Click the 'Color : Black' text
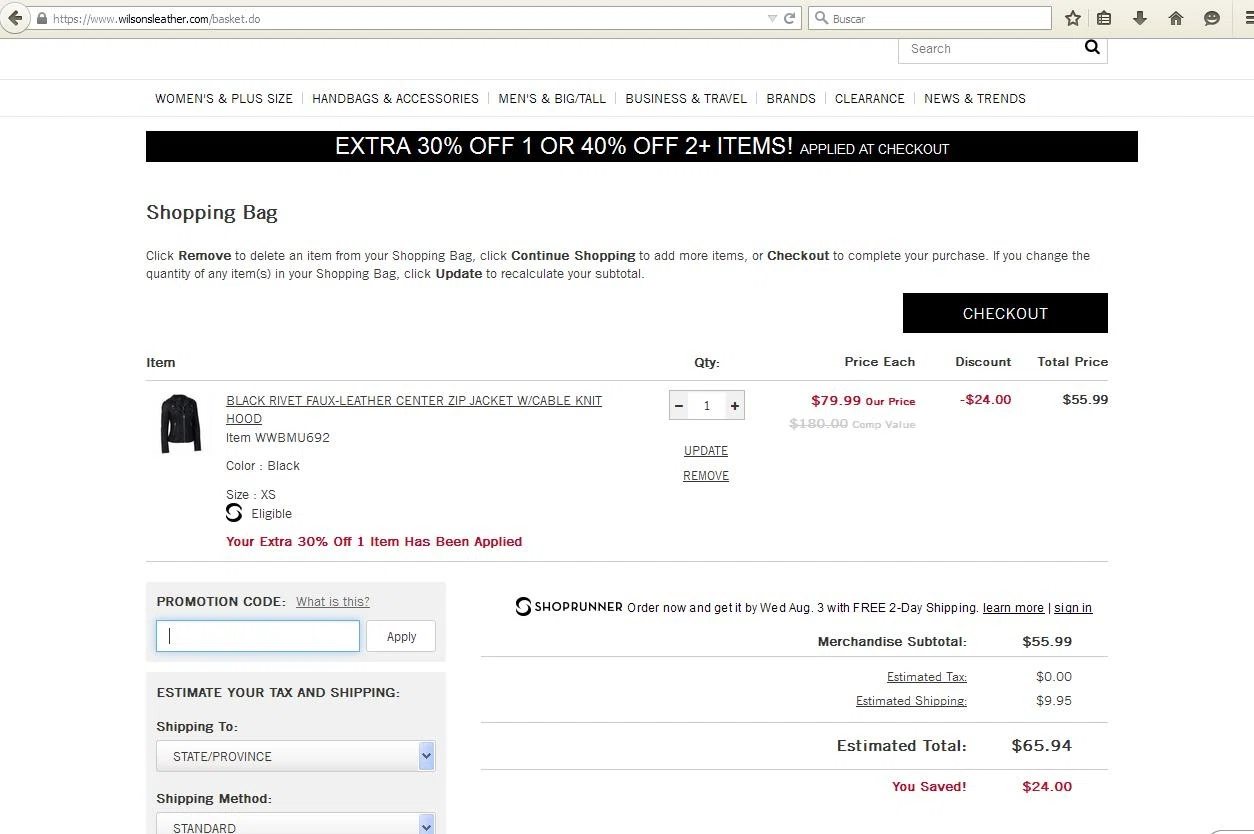The height and width of the screenshot is (834, 1254). (x=263, y=466)
